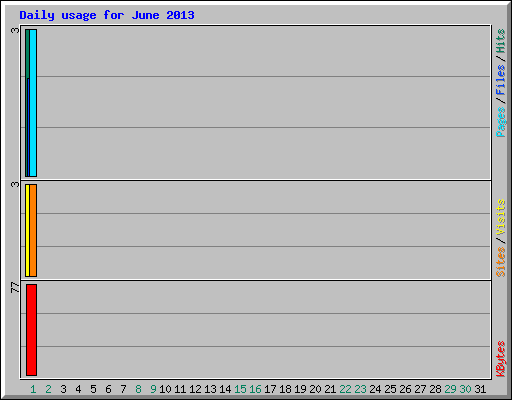This screenshot has width=512, height=400.
Task: Click the Sites legend label
Action: point(500,262)
